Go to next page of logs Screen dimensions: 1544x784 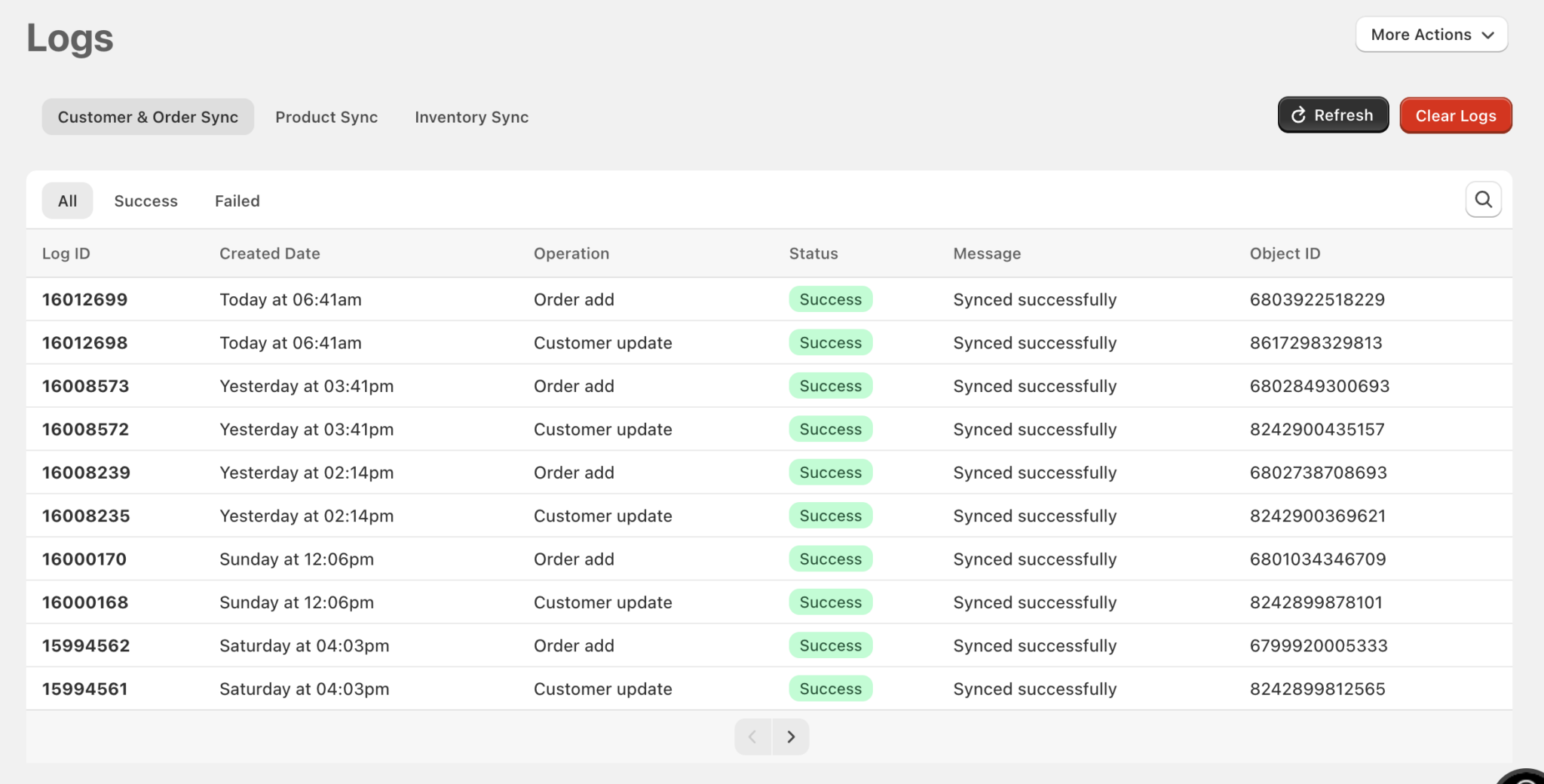791,737
